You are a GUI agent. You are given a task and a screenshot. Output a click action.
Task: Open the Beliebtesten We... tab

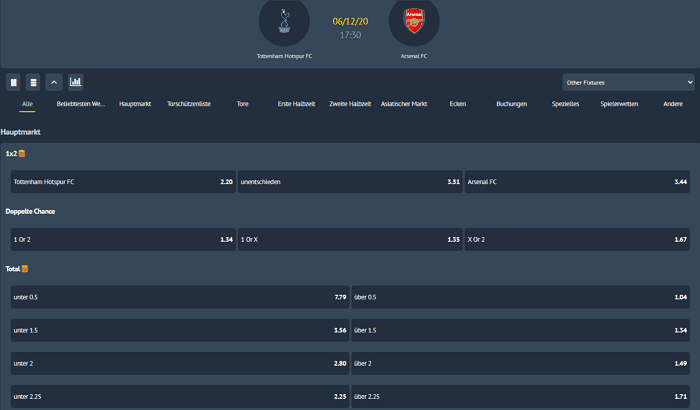pyautogui.click(x=81, y=104)
